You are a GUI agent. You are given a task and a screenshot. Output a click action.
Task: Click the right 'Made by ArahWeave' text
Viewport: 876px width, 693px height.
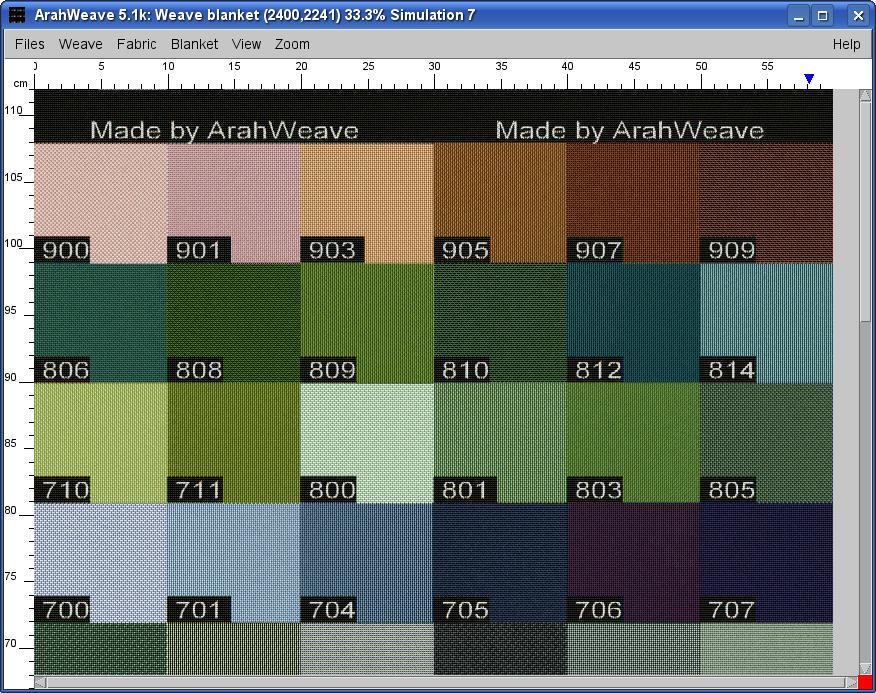pos(630,131)
